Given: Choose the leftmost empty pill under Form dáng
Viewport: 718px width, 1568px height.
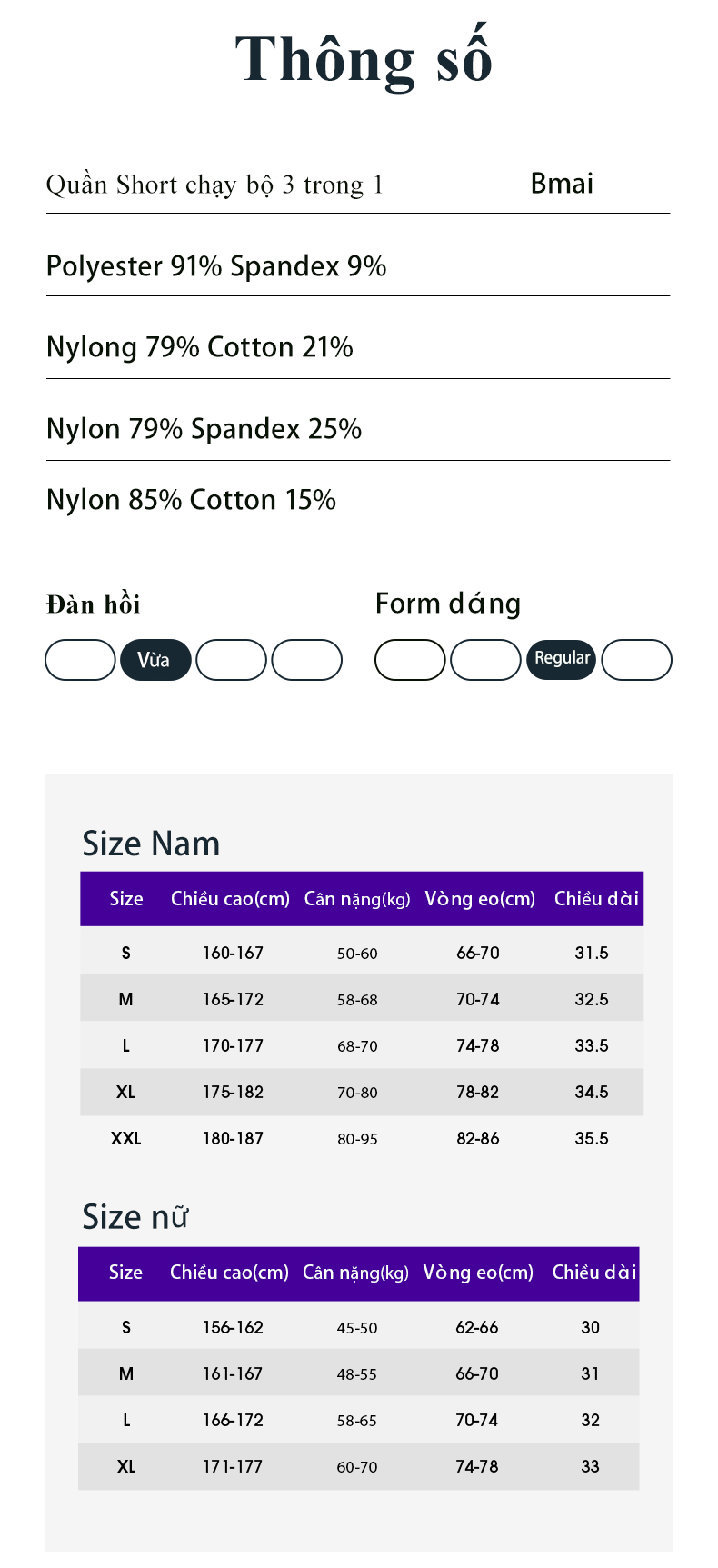Looking at the screenshot, I should click(x=410, y=660).
